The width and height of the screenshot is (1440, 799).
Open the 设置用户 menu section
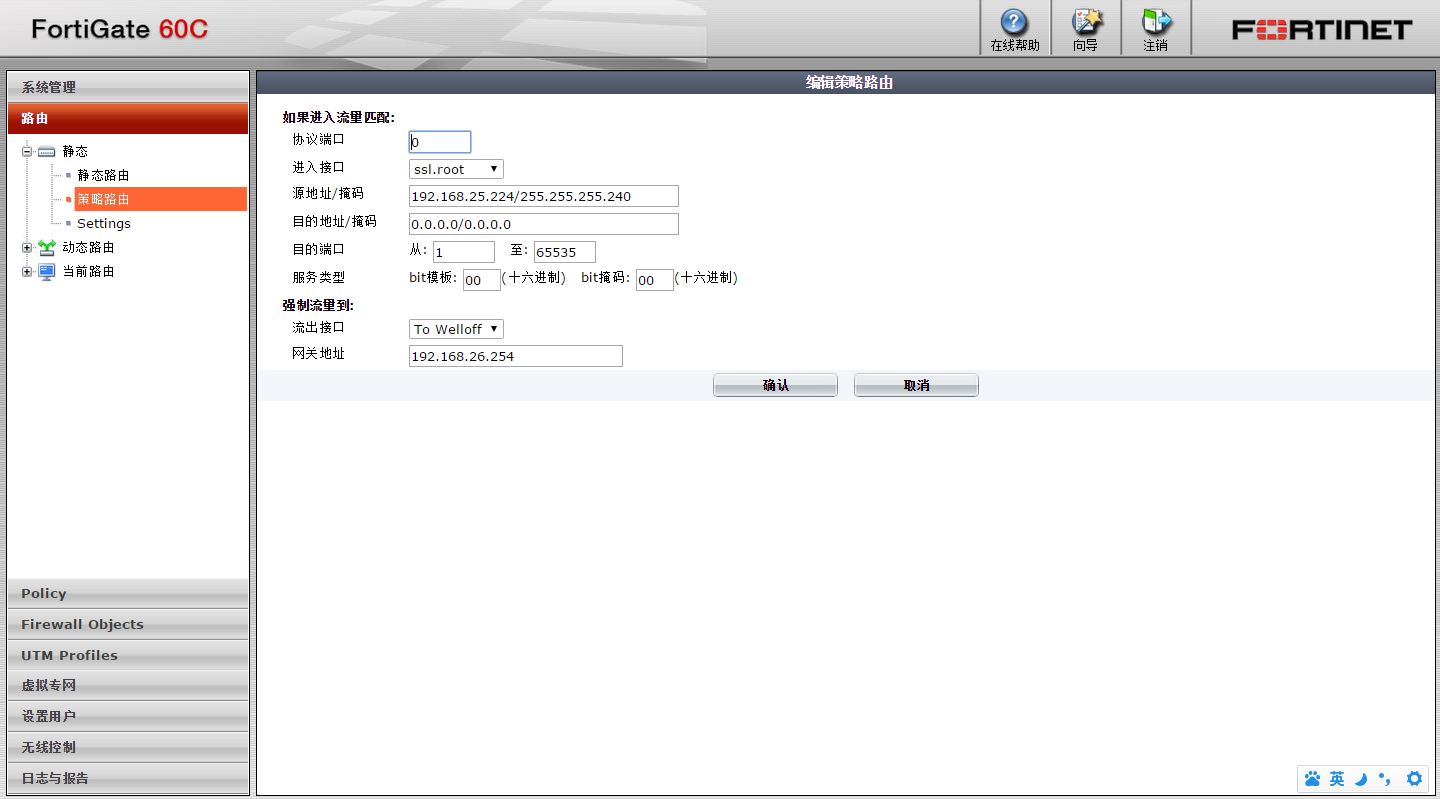[x=128, y=716]
